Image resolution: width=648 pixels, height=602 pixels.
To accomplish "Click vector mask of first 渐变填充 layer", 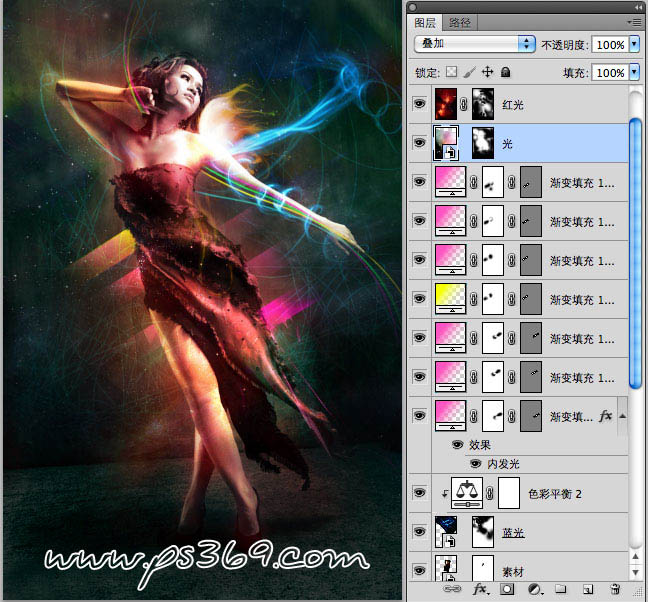I will [531, 182].
